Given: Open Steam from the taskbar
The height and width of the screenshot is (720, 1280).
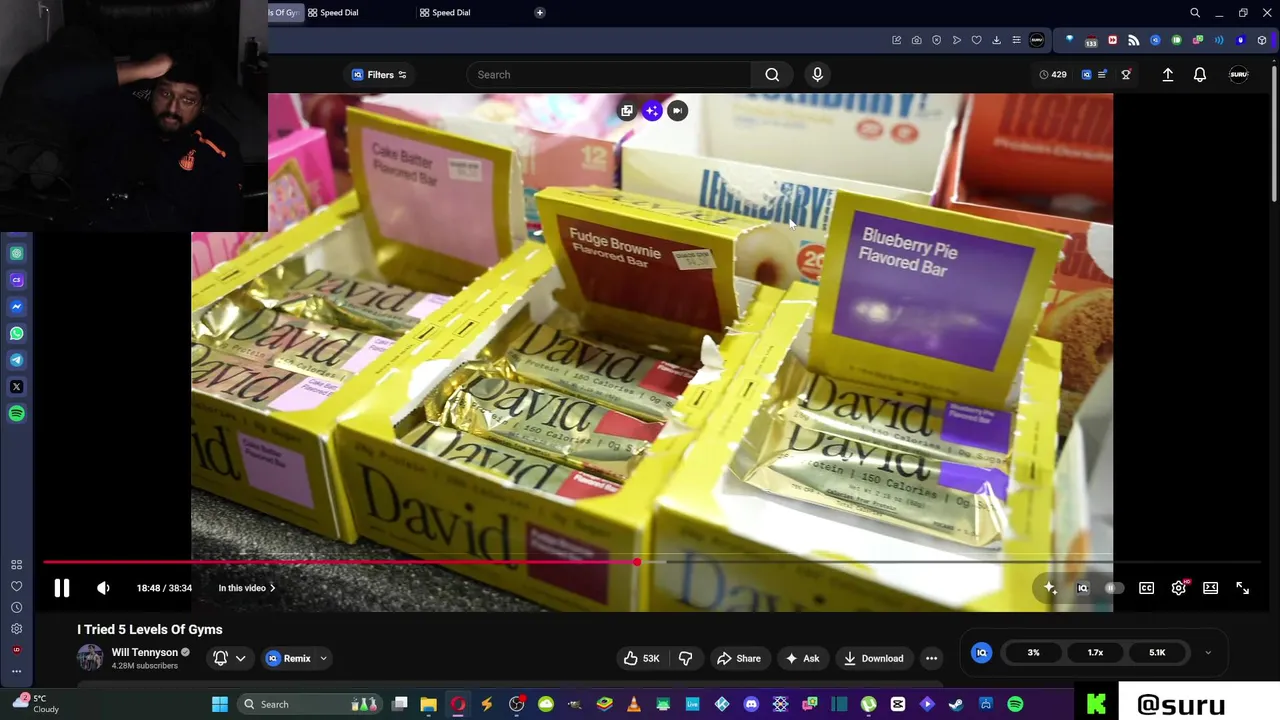Looking at the screenshot, I should [956, 704].
